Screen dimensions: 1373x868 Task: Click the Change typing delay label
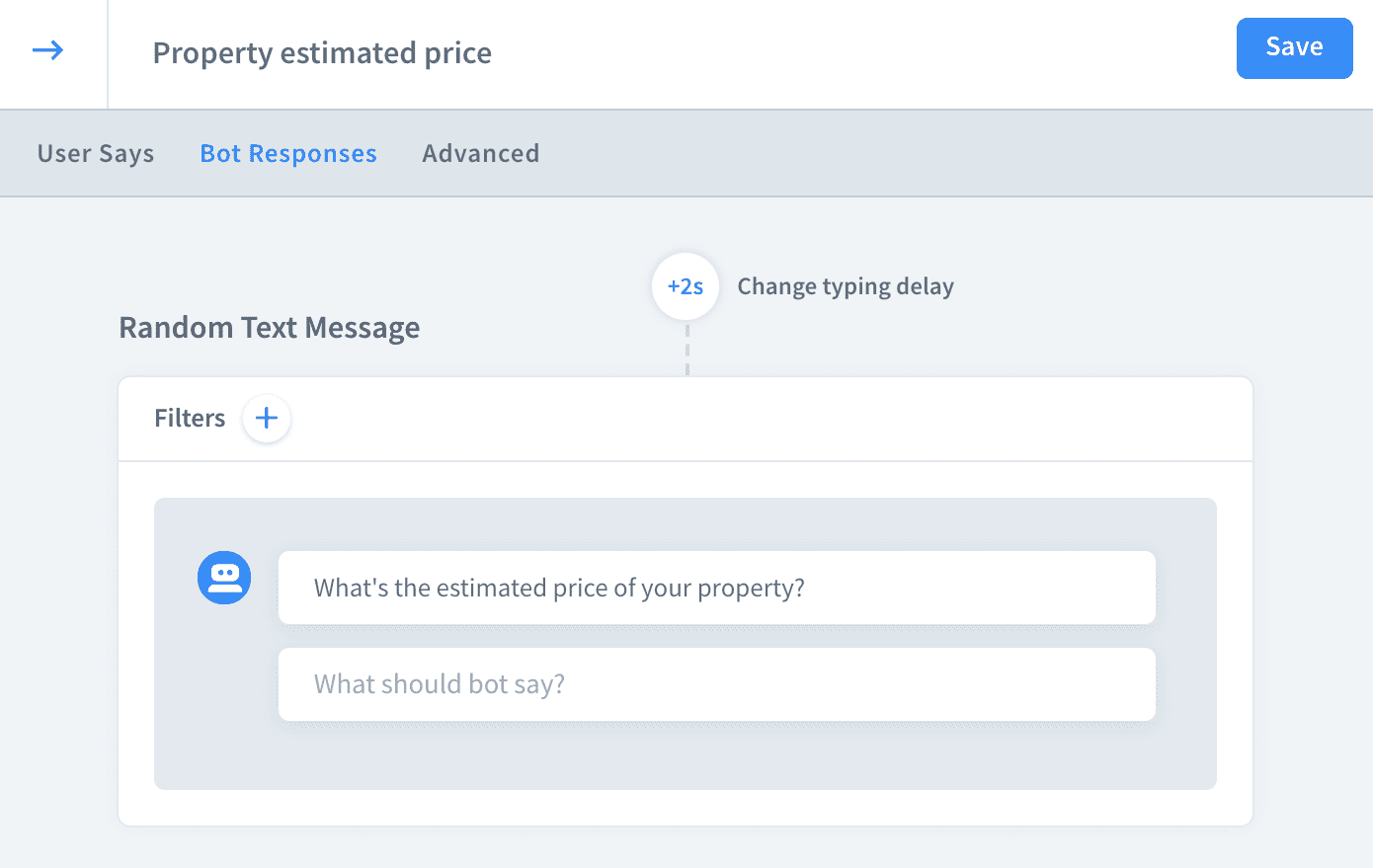846,286
